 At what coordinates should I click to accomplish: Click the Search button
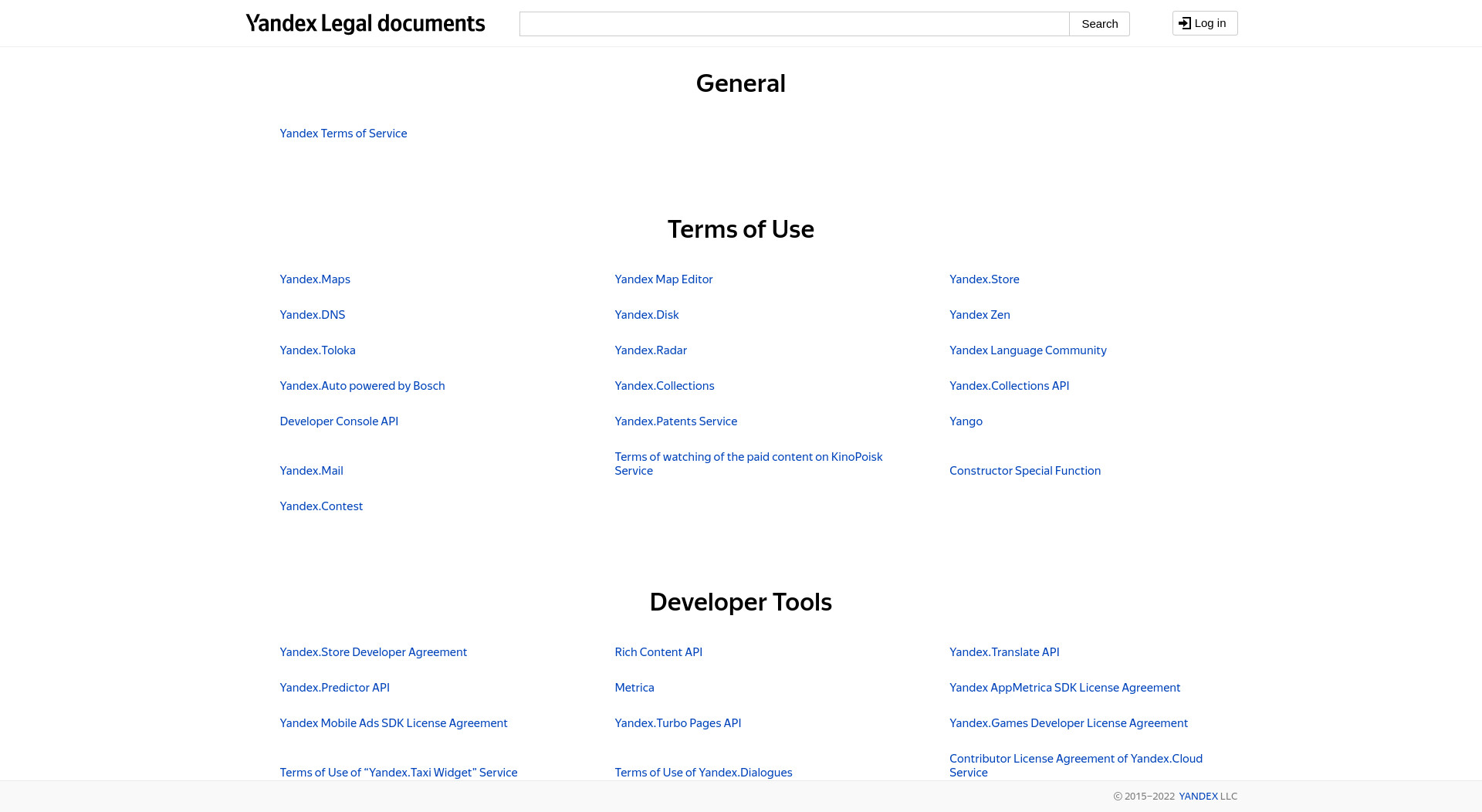pos(1099,24)
